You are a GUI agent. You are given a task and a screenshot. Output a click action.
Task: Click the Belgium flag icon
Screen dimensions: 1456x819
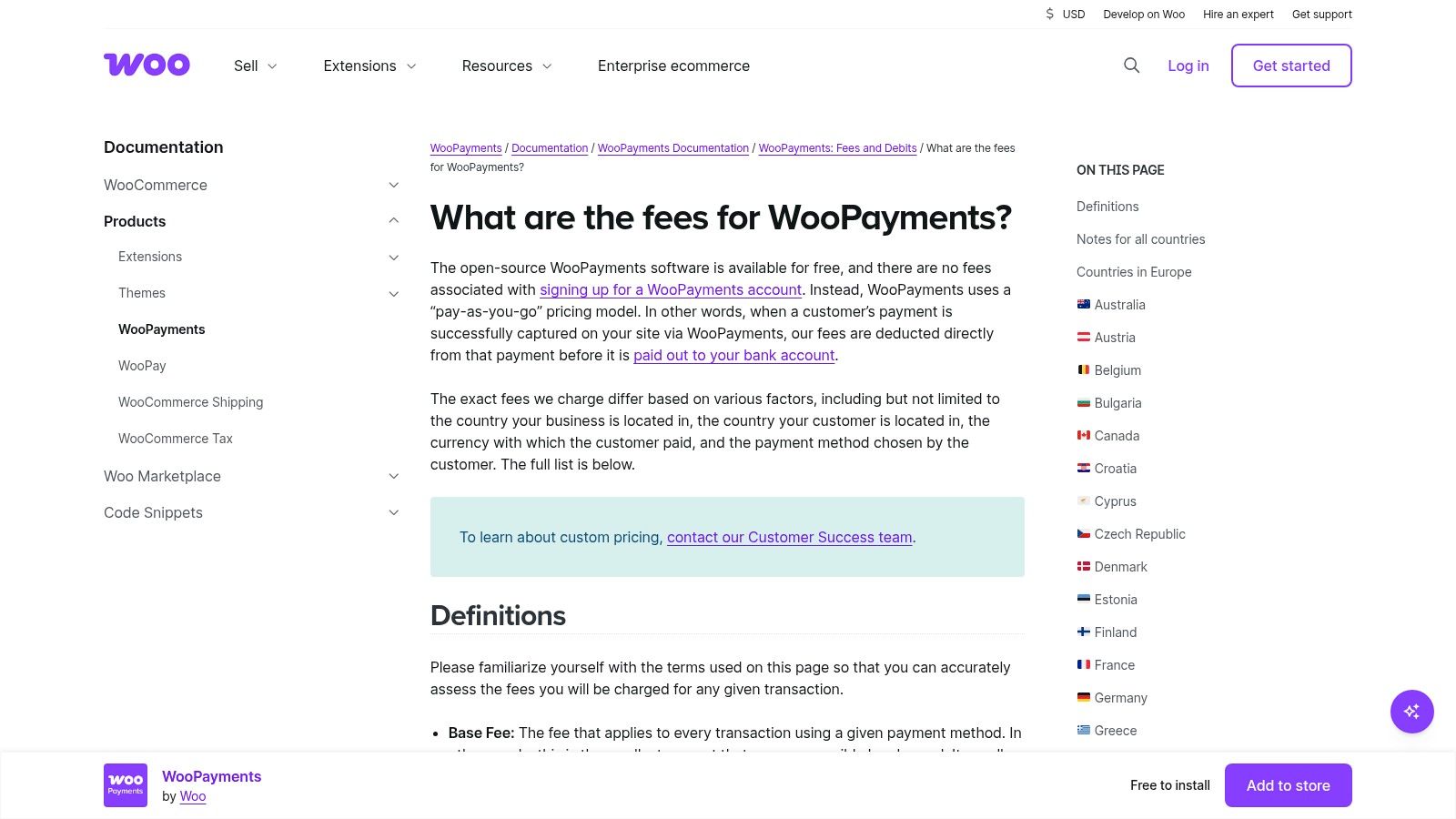pos(1083,370)
